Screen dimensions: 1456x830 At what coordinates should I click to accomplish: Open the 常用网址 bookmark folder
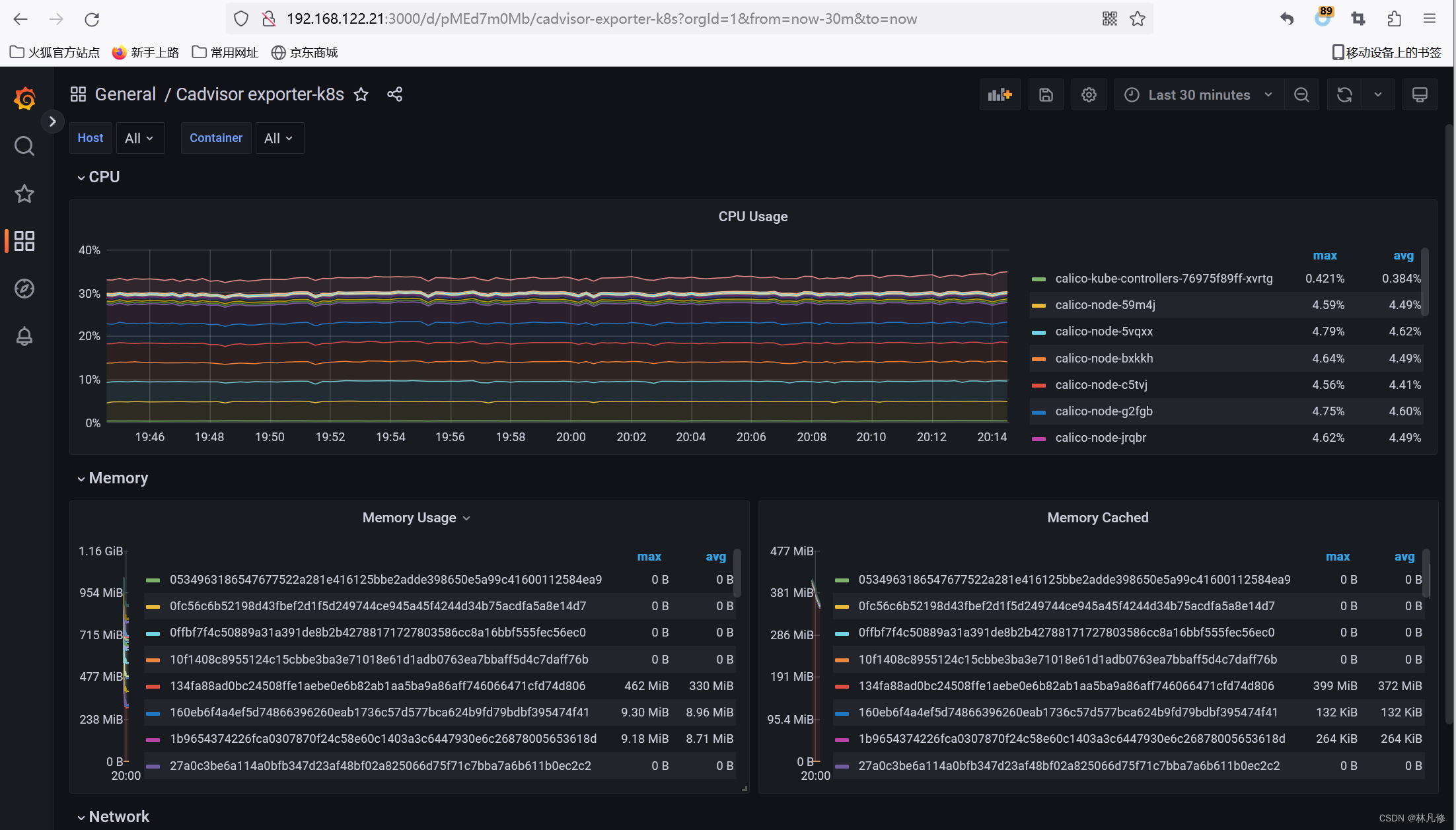pos(225,52)
